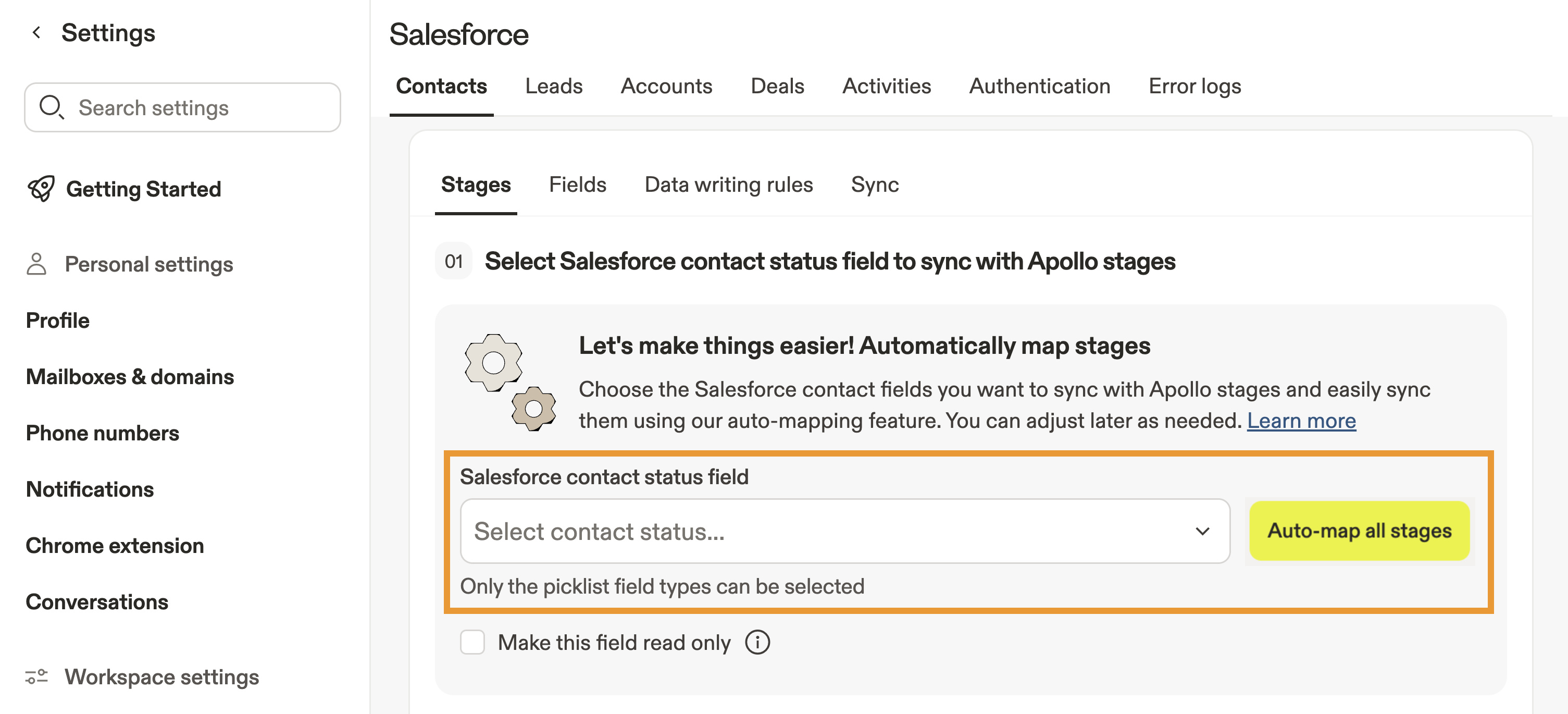The width and height of the screenshot is (1568, 714).
Task: Follow the Learn more link
Action: 1301,421
